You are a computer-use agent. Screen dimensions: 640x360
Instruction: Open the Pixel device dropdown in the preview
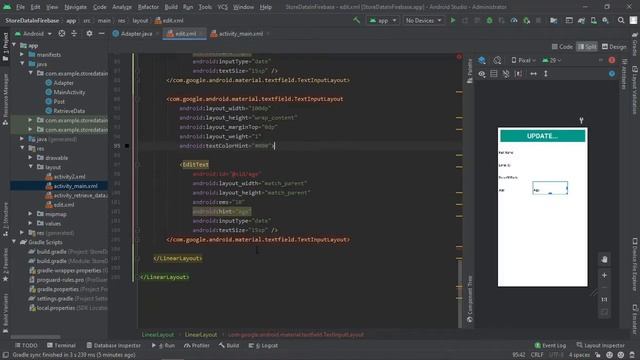tap(523, 60)
